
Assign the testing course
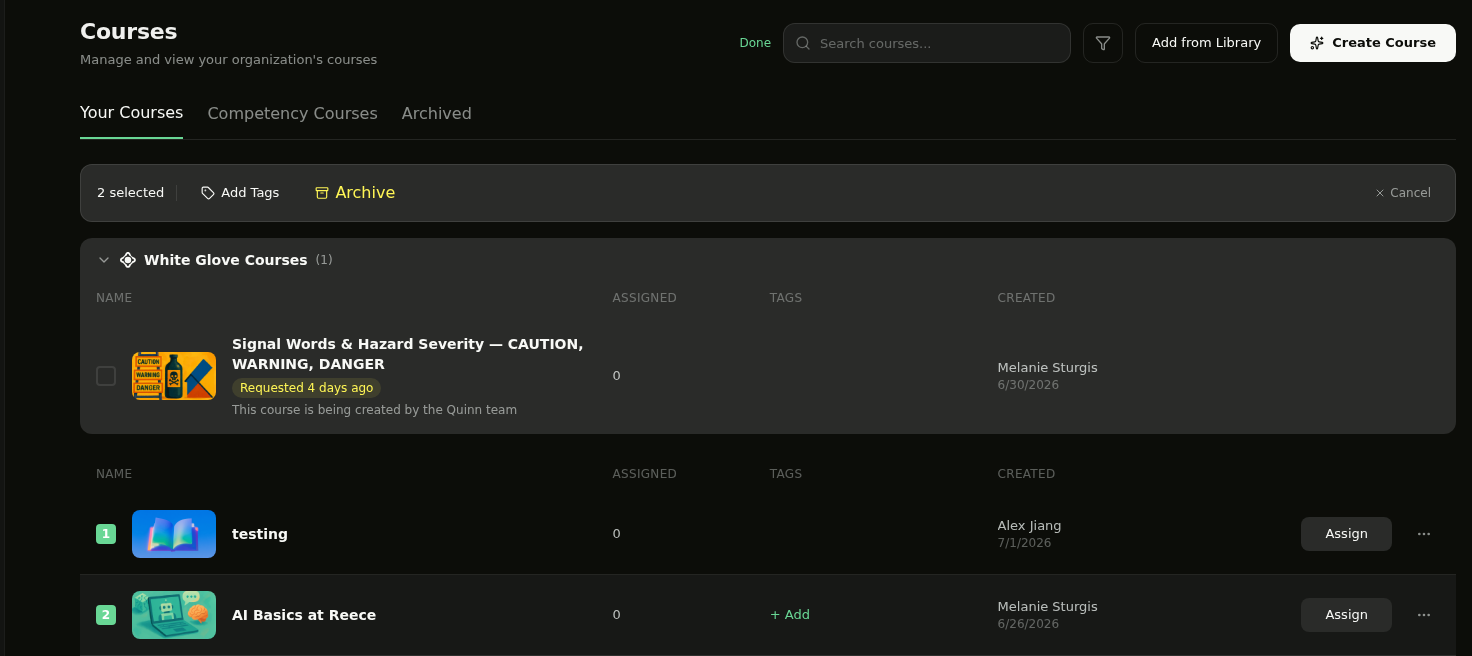tap(1346, 534)
